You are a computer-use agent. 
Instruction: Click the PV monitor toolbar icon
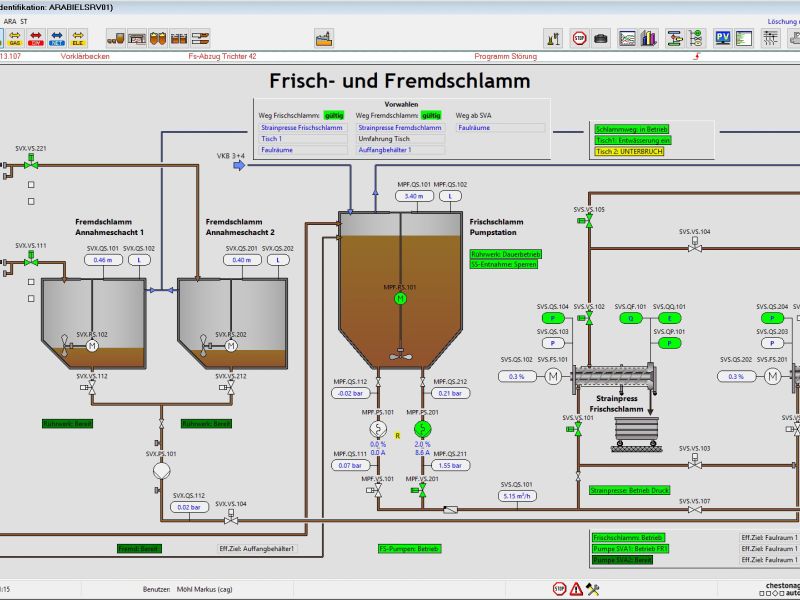coord(723,38)
